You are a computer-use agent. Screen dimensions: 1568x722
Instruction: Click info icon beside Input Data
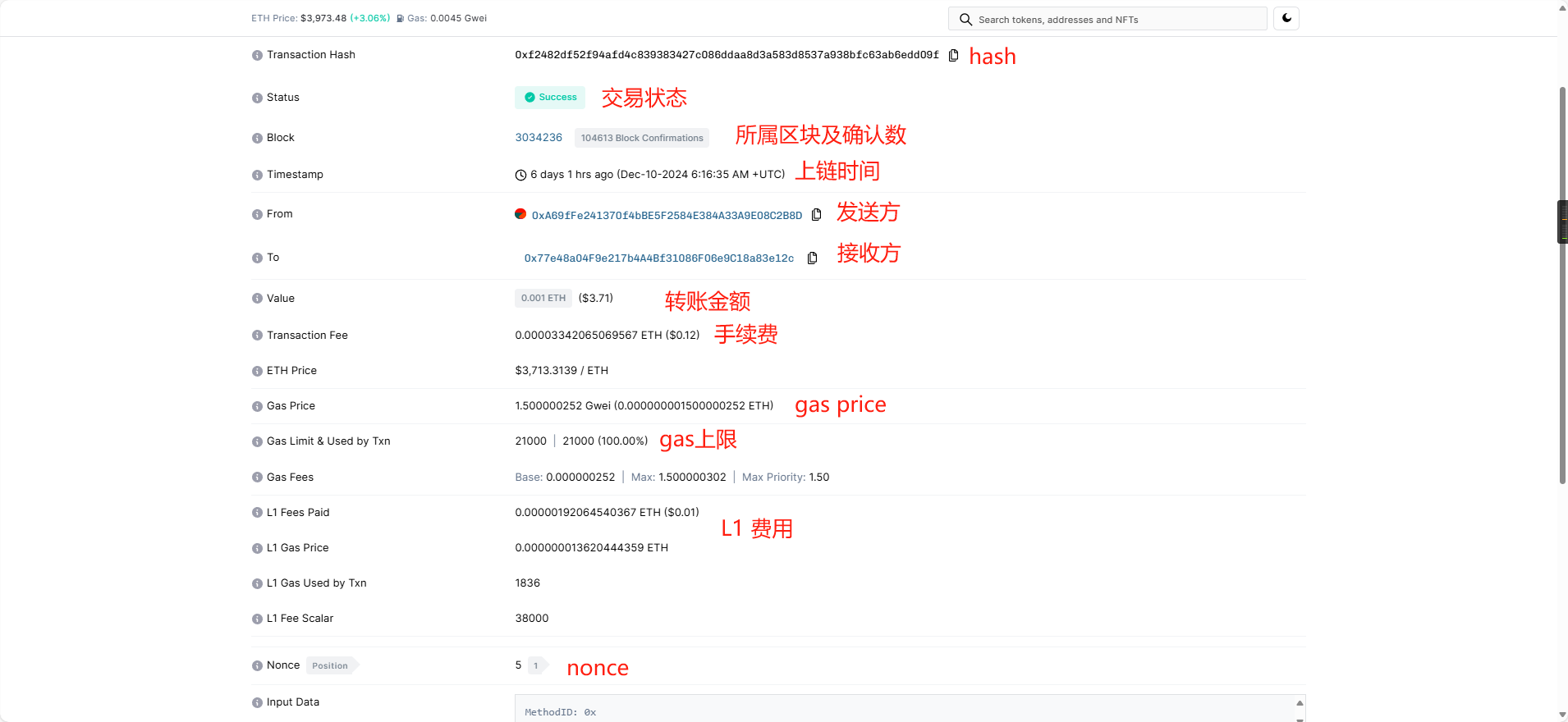pos(257,702)
